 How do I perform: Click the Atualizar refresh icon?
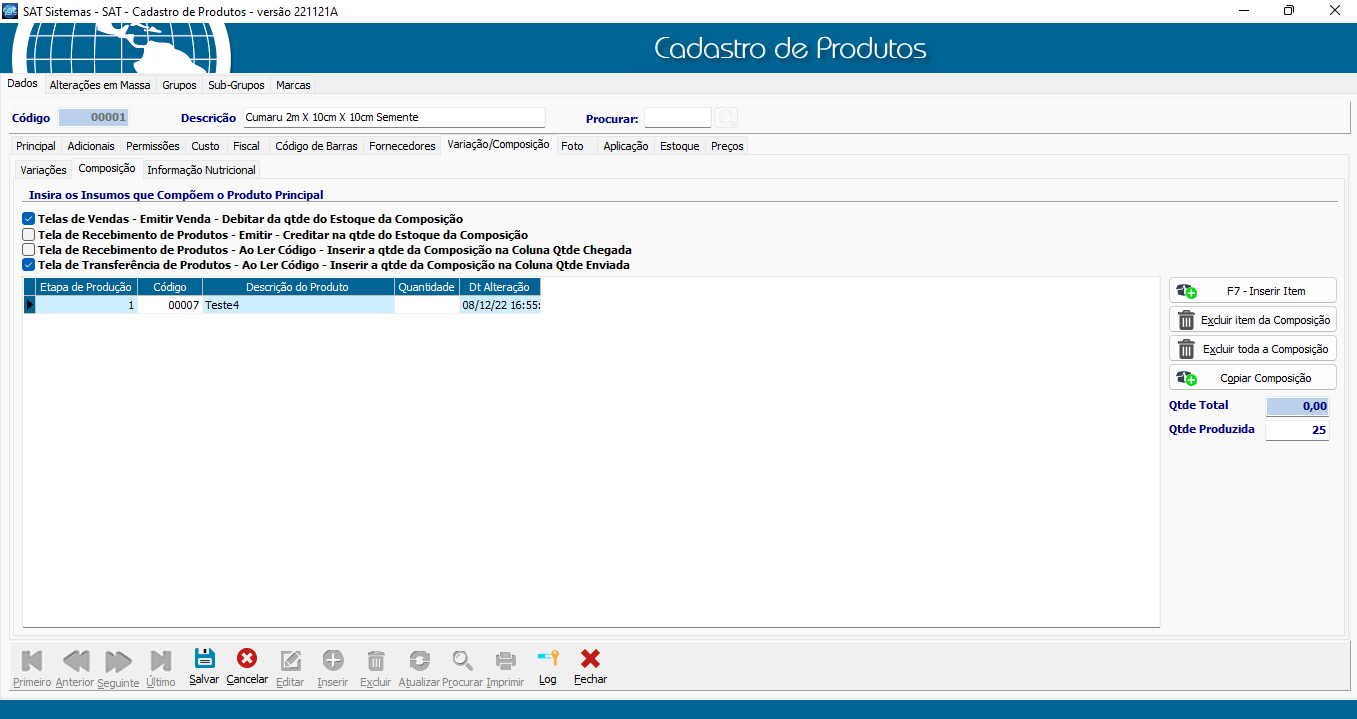(419, 660)
